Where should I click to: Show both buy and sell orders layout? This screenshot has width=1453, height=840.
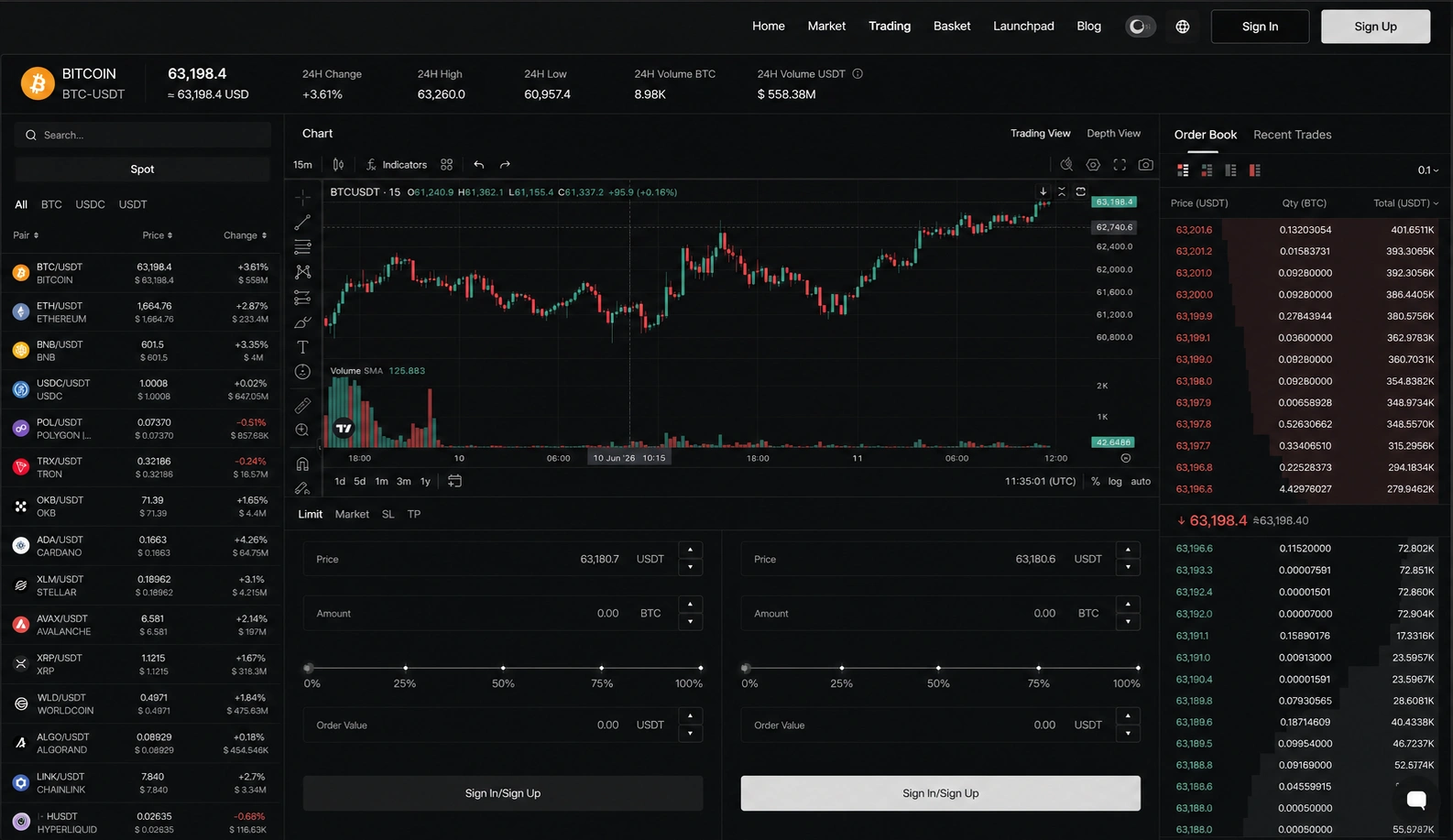click(1183, 170)
